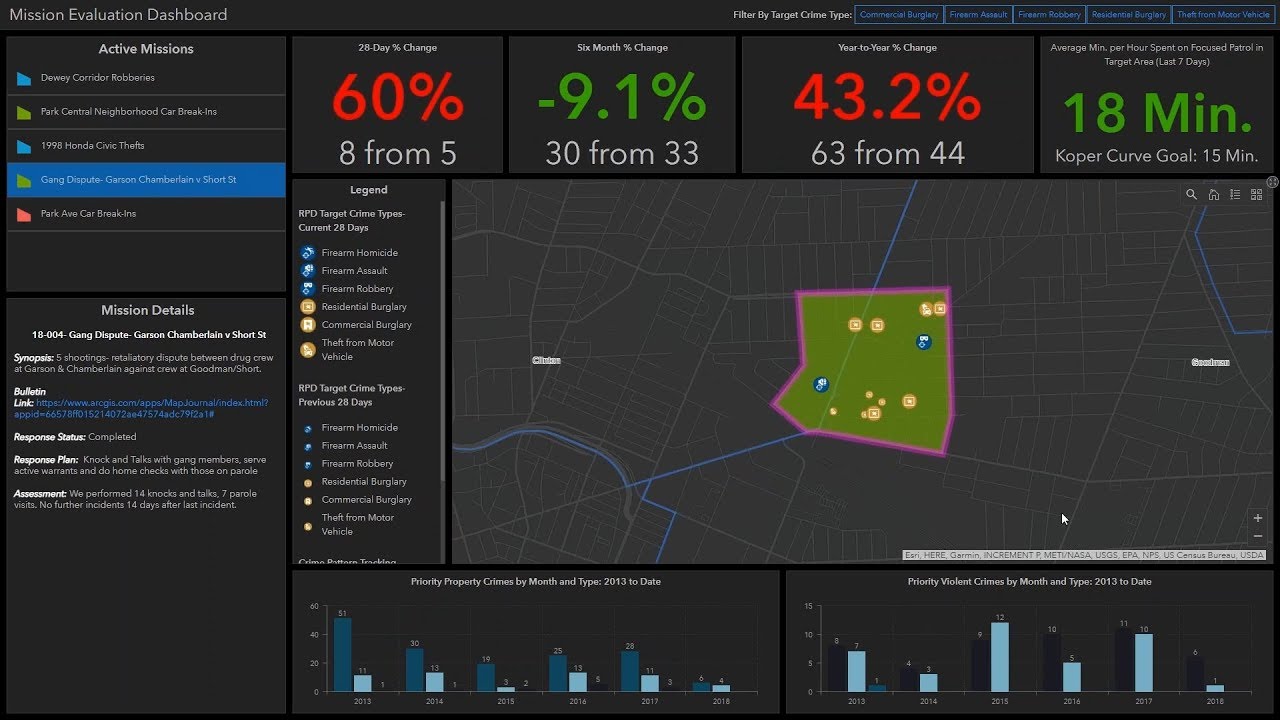Click the Firearm Robbery marker on the map
This screenshot has height=720, width=1280.
pos(924,342)
